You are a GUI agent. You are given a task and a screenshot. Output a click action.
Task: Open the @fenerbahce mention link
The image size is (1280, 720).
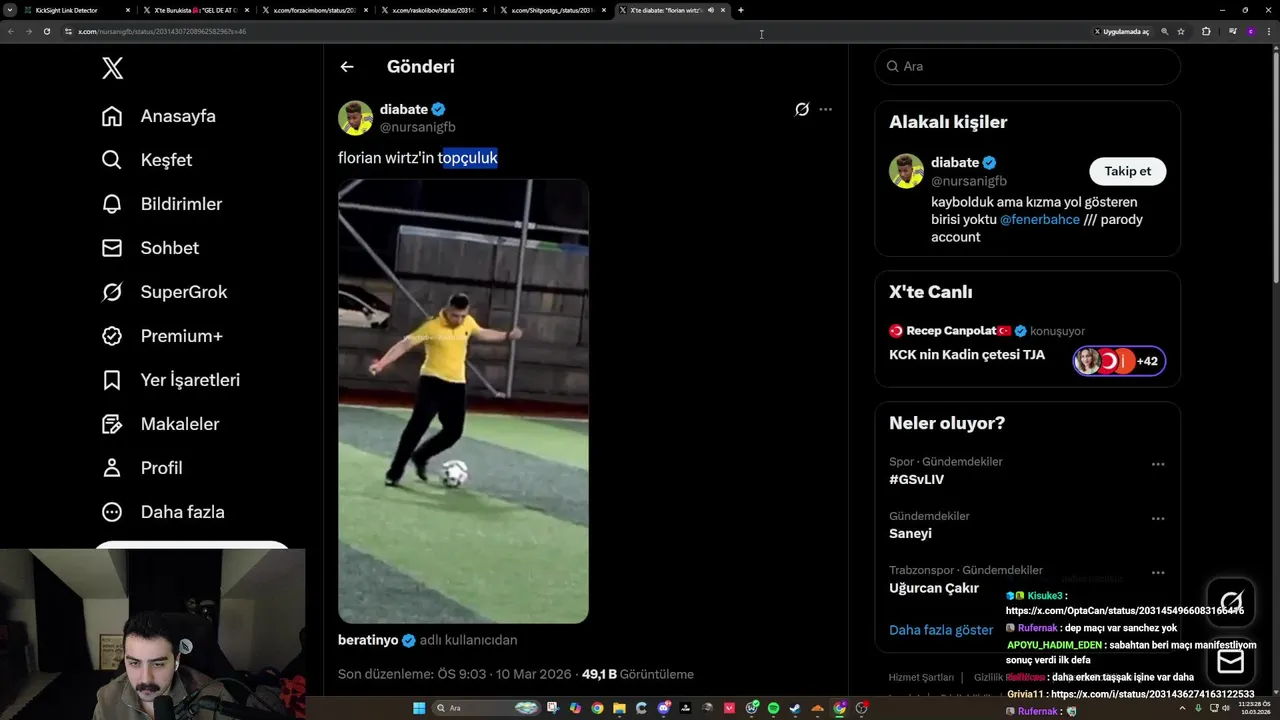pos(1040,219)
